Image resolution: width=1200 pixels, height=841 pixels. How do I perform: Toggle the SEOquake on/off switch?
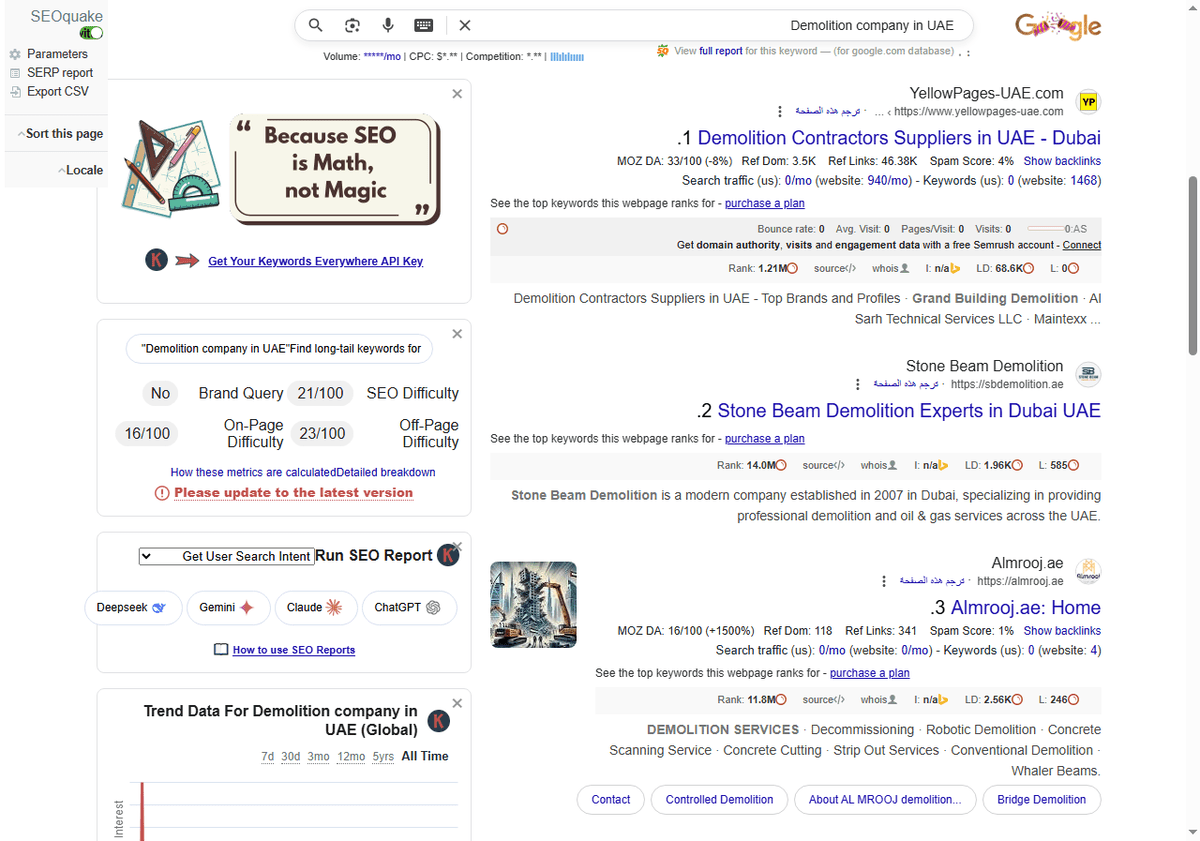92,33
